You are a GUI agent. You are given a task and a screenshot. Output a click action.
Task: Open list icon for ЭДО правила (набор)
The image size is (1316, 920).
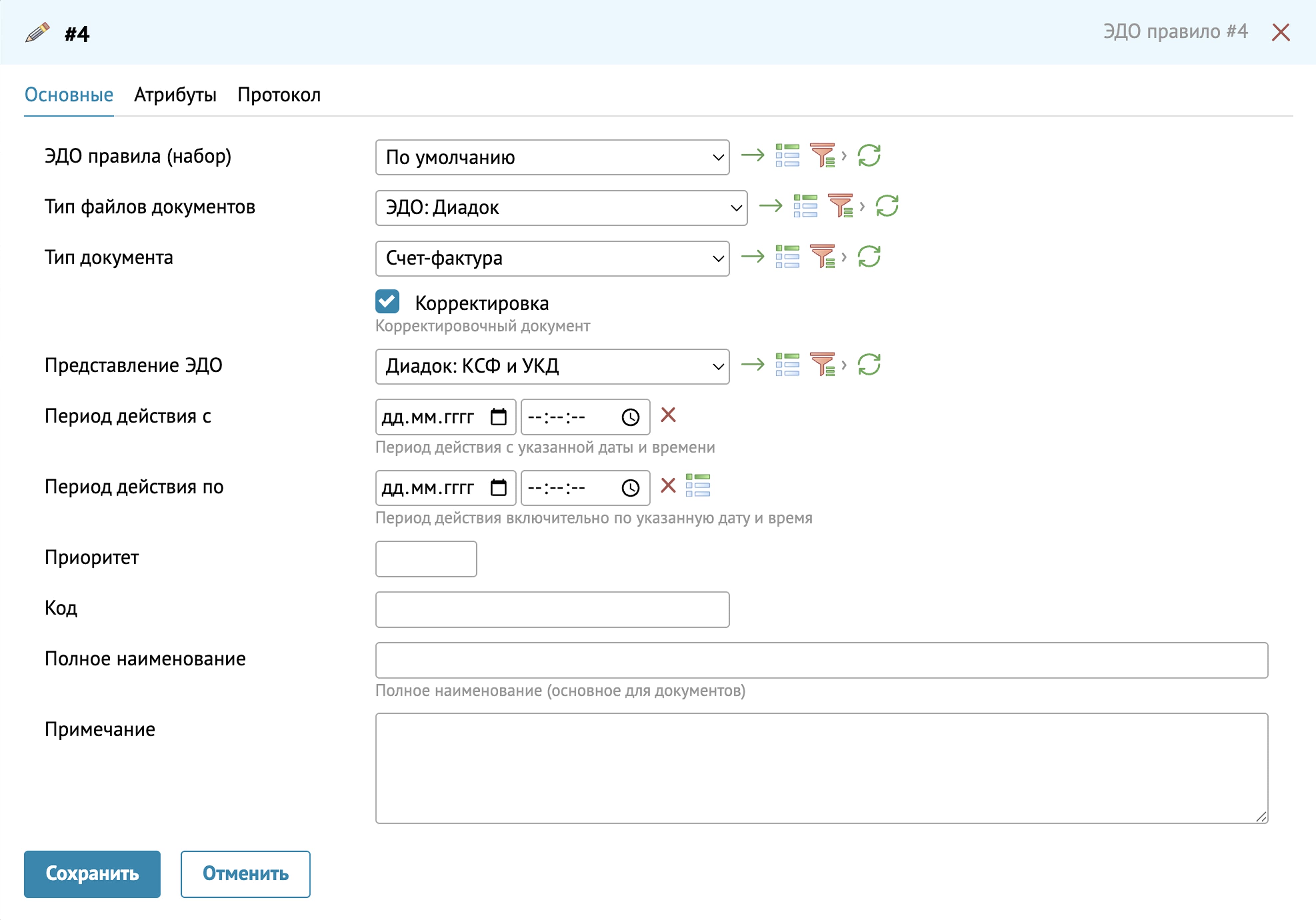[x=788, y=155]
